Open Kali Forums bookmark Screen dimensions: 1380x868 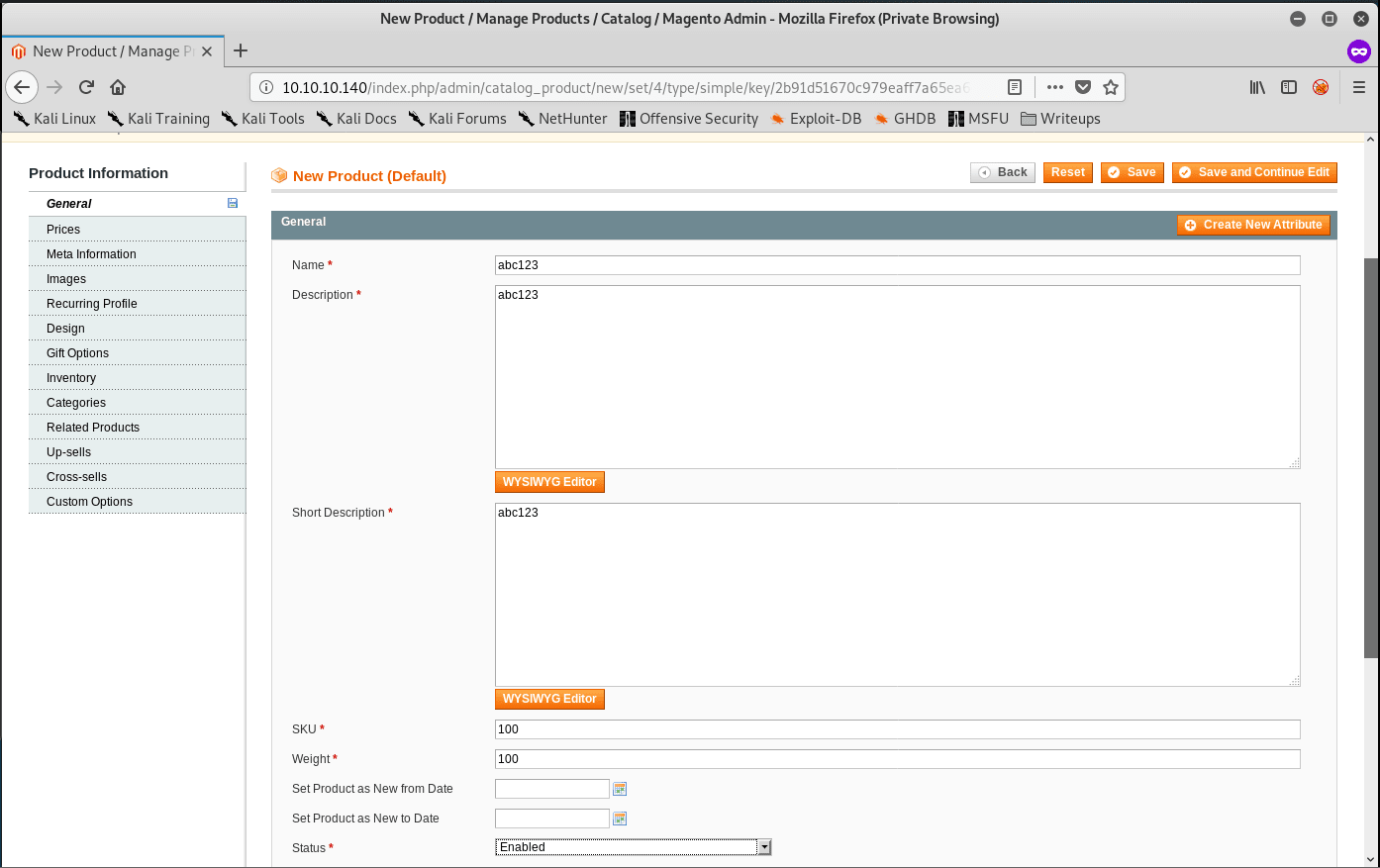click(x=457, y=119)
